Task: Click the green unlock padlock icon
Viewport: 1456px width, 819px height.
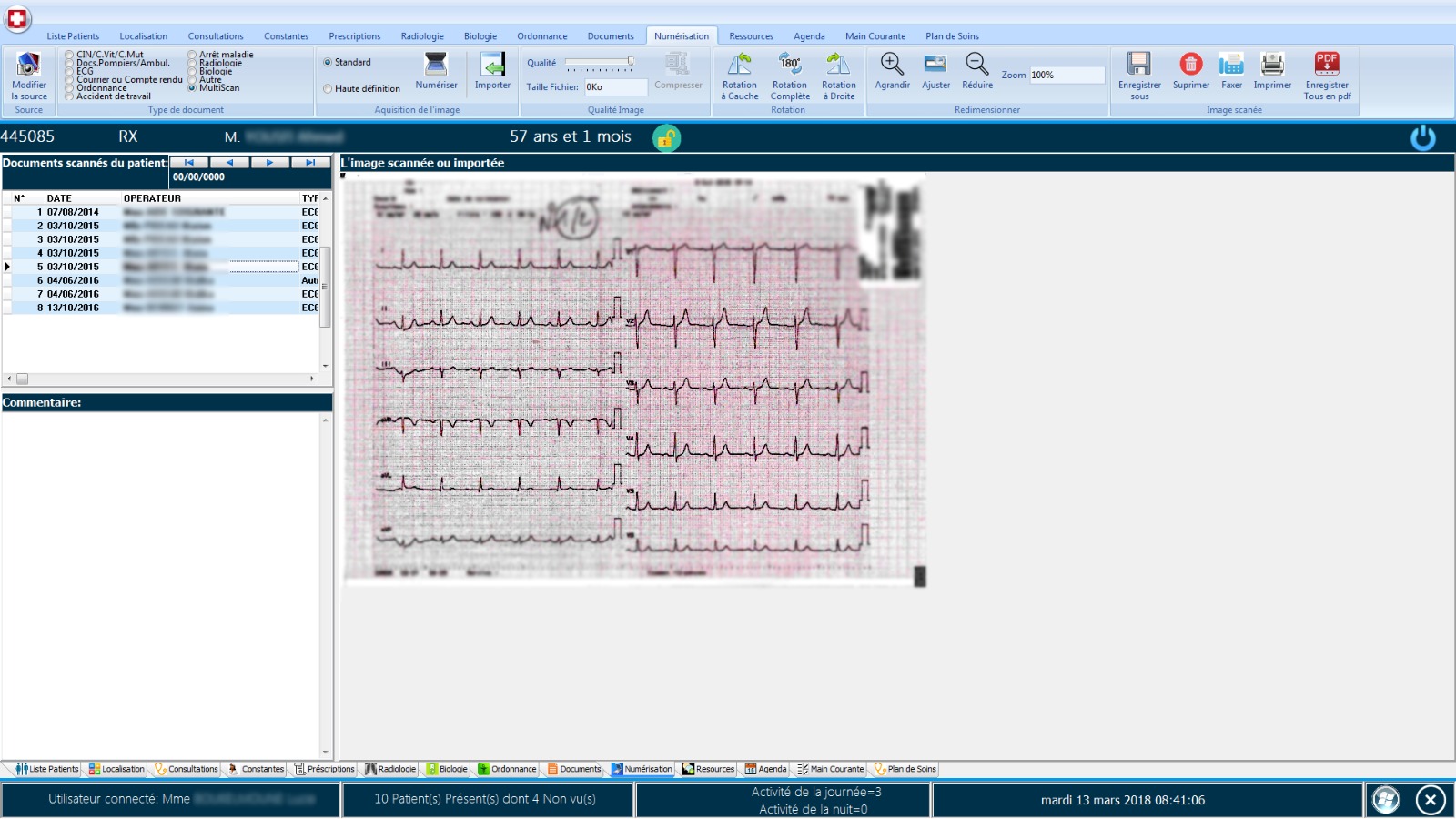Action: coord(667,137)
